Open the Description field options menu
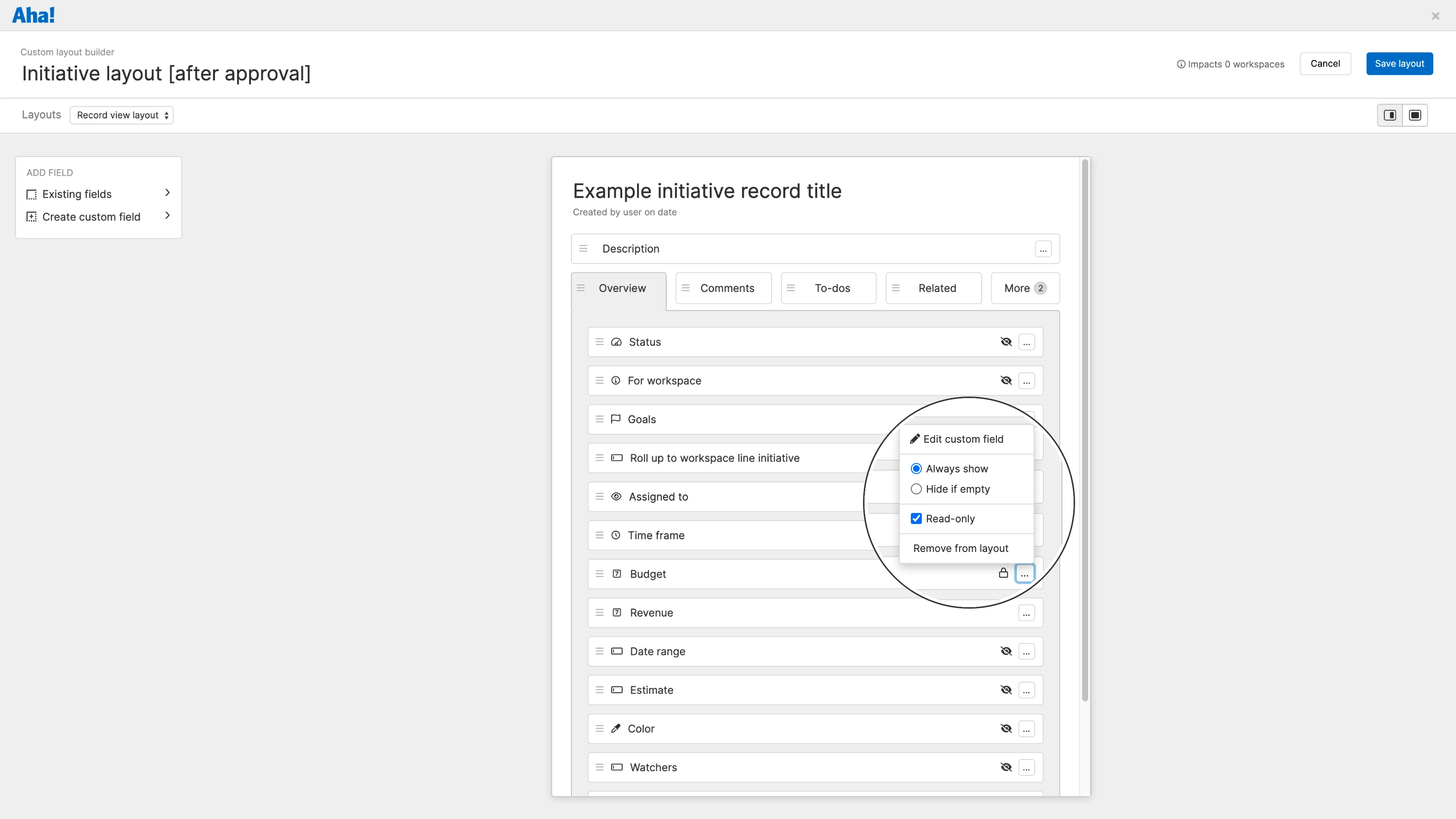1456x819 pixels. point(1043,249)
